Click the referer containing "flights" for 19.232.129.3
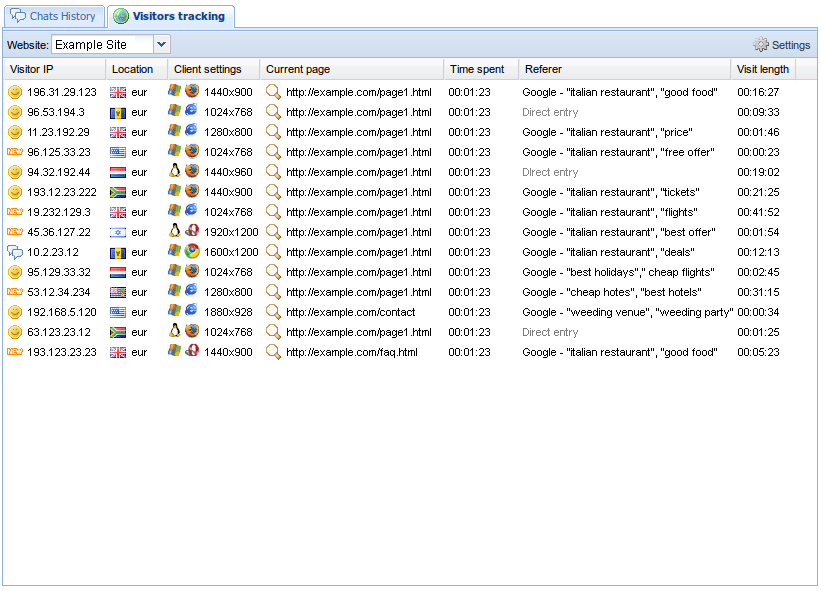Screen dimensions: 821x591 pos(609,212)
